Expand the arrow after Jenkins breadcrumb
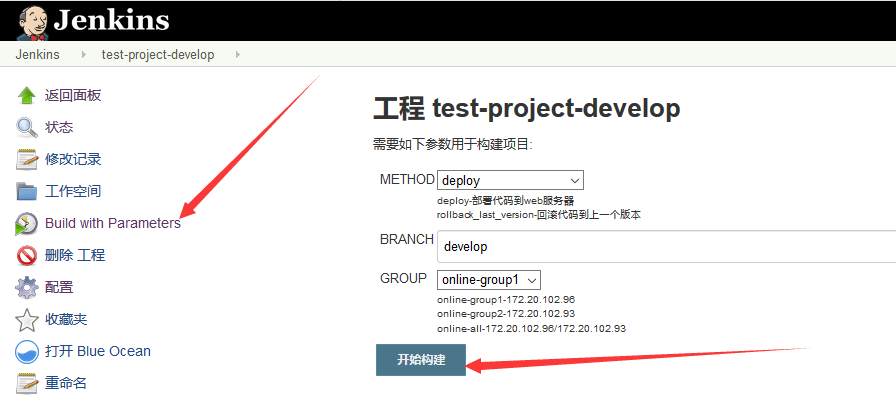 click(x=83, y=55)
